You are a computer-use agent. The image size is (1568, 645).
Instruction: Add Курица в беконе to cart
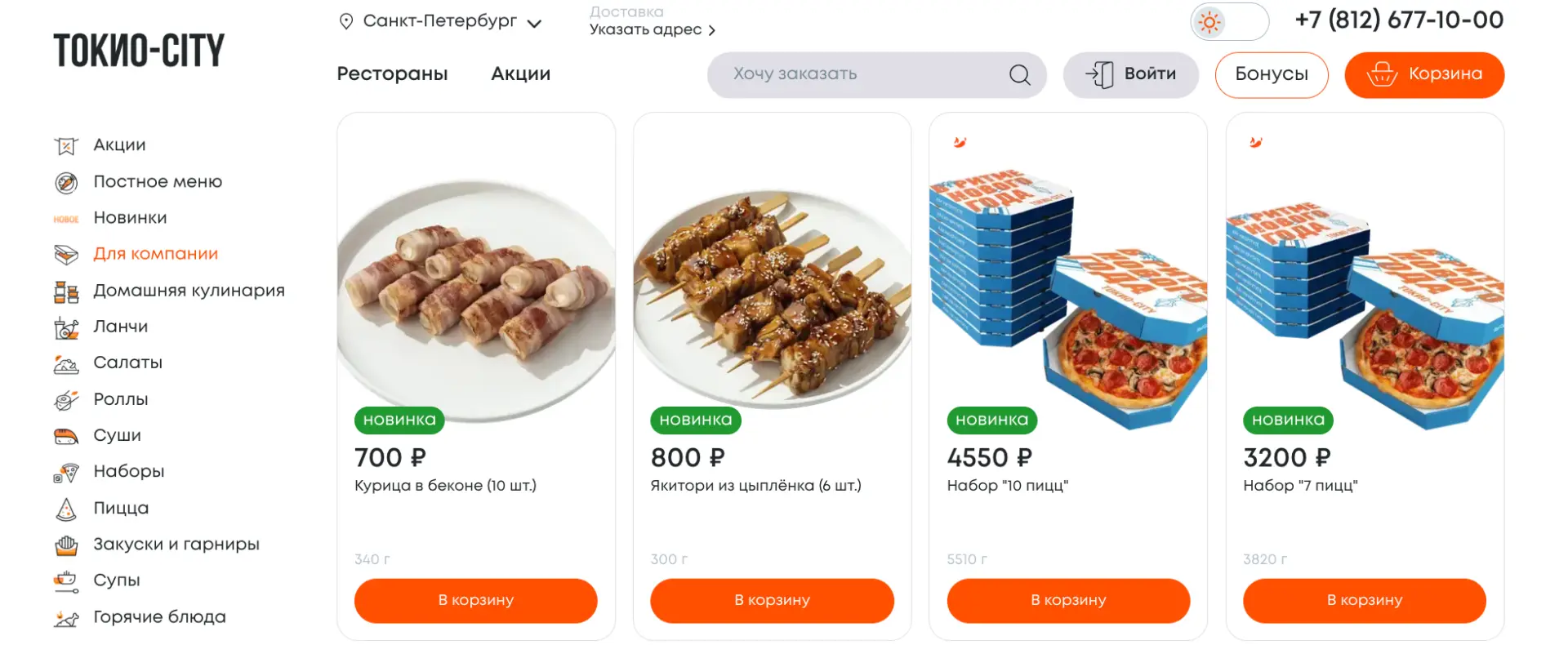(475, 601)
